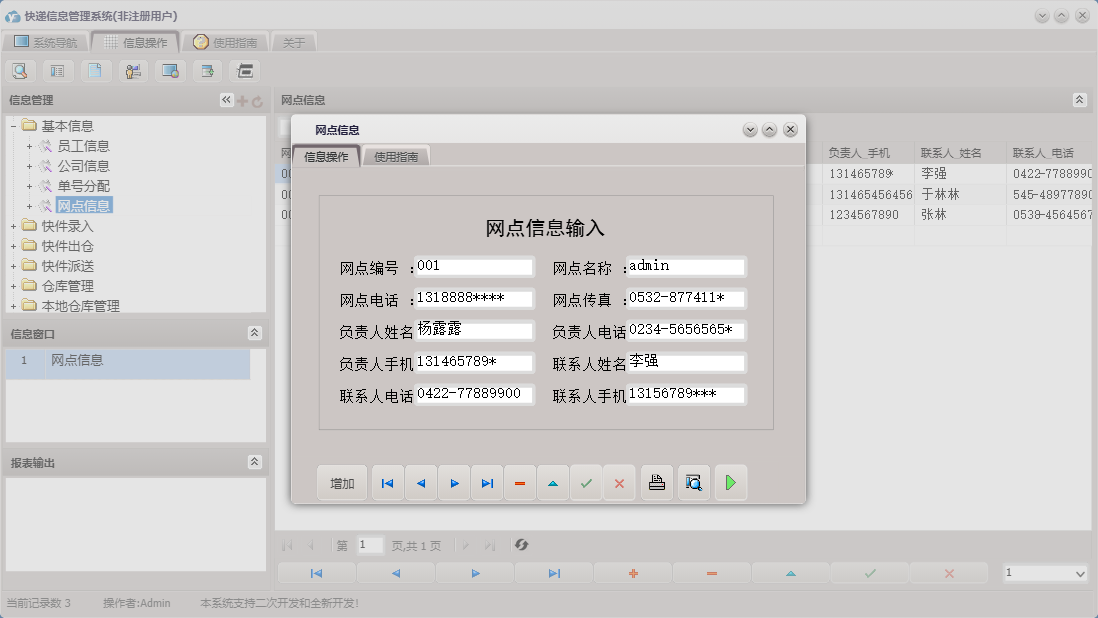Cancel edits using red X button

[x=619, y=482]
